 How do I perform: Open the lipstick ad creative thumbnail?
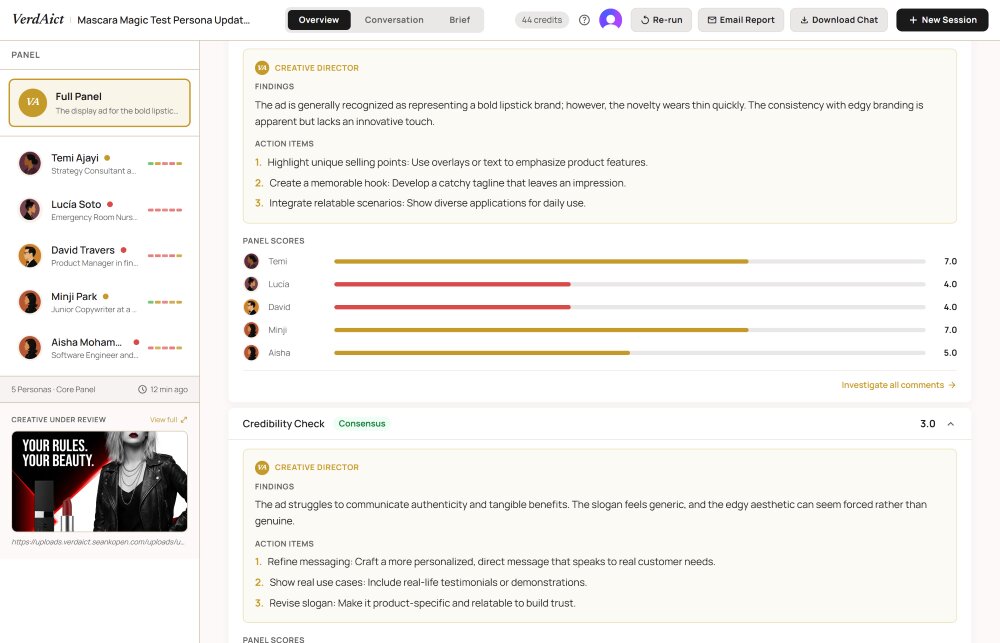click(x=99, y=482)
